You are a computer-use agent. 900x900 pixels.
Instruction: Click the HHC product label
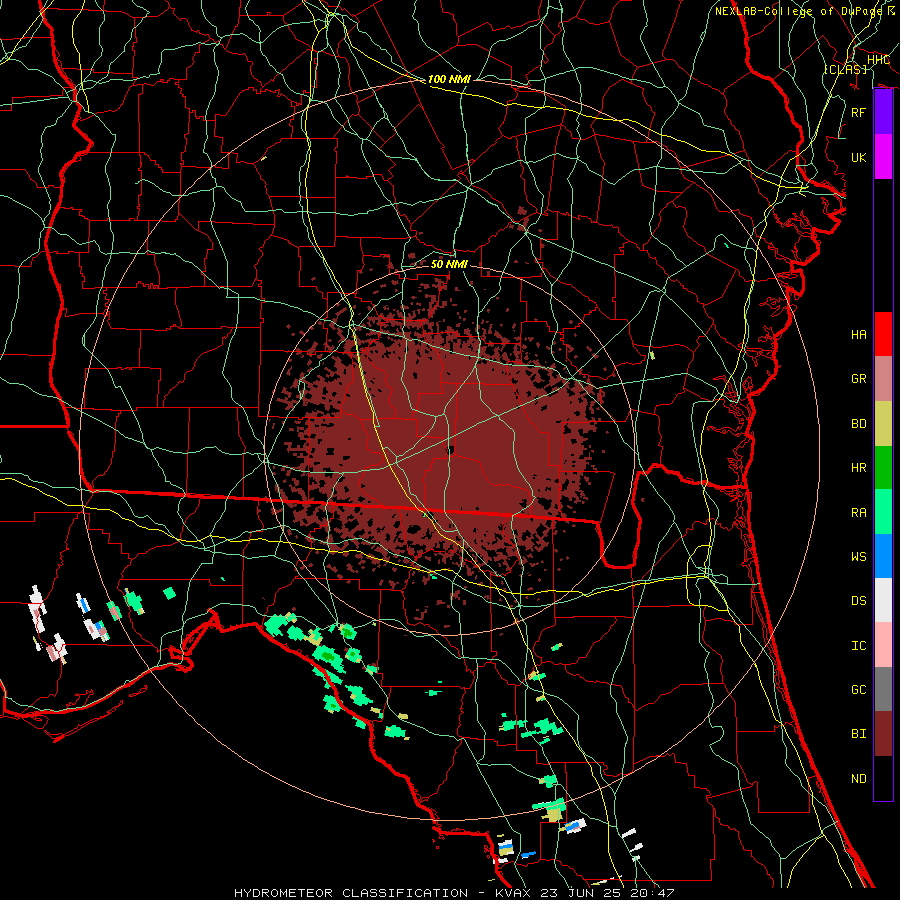[x=878, y=60]
